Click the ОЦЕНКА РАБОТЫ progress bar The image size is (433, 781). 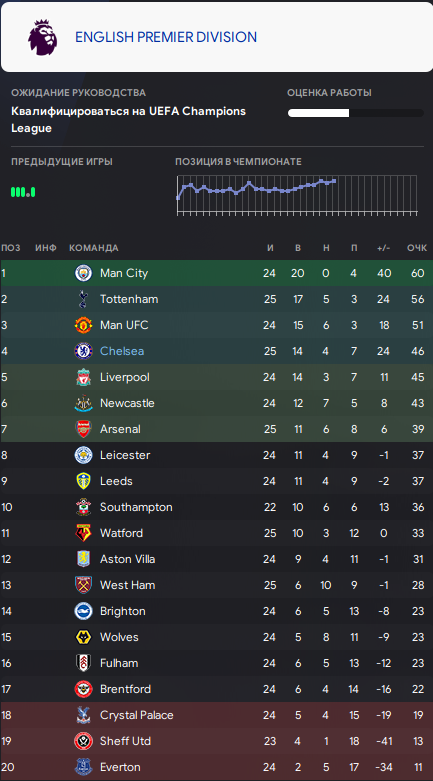(x=356, y=113)
